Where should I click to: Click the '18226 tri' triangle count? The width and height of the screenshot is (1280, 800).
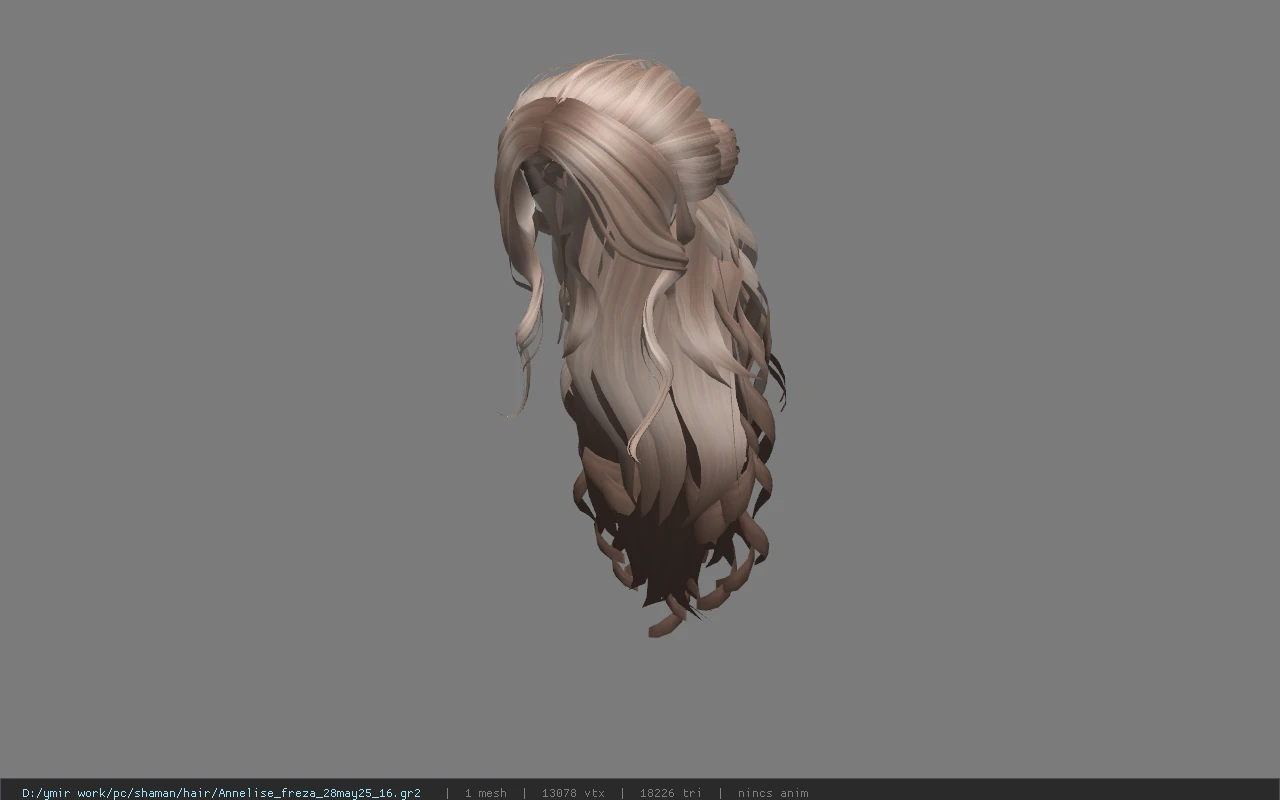(x=671, y=793)
